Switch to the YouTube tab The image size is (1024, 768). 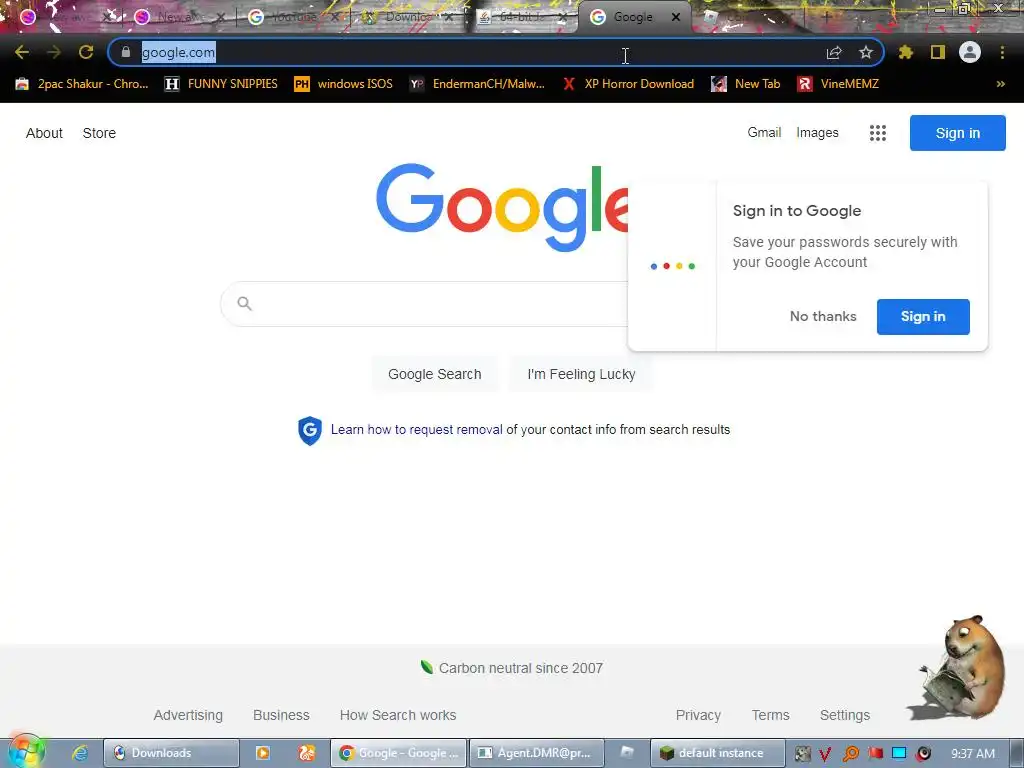click(291, 17)
